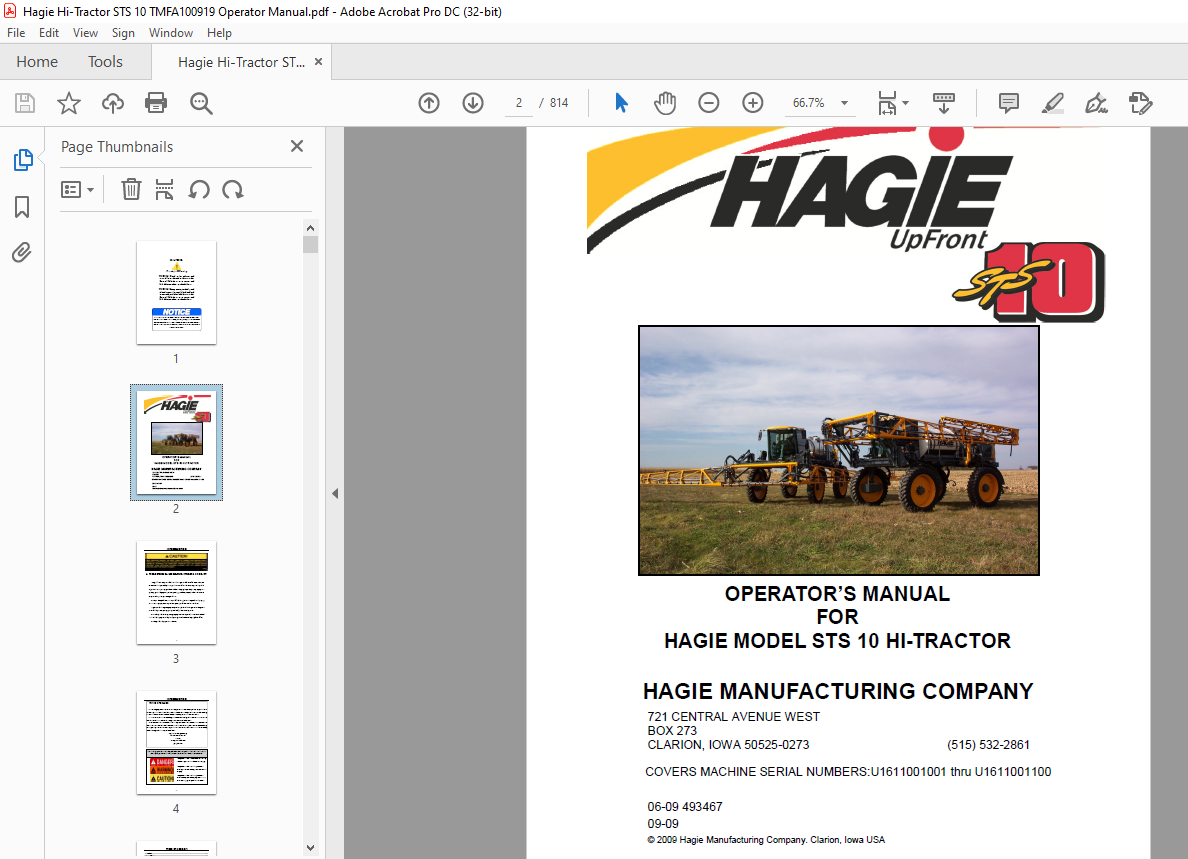This screenshot has width=1188, height=859.
Task: Click thumbnails scrollbar up arrow
Action: (310, 228)
